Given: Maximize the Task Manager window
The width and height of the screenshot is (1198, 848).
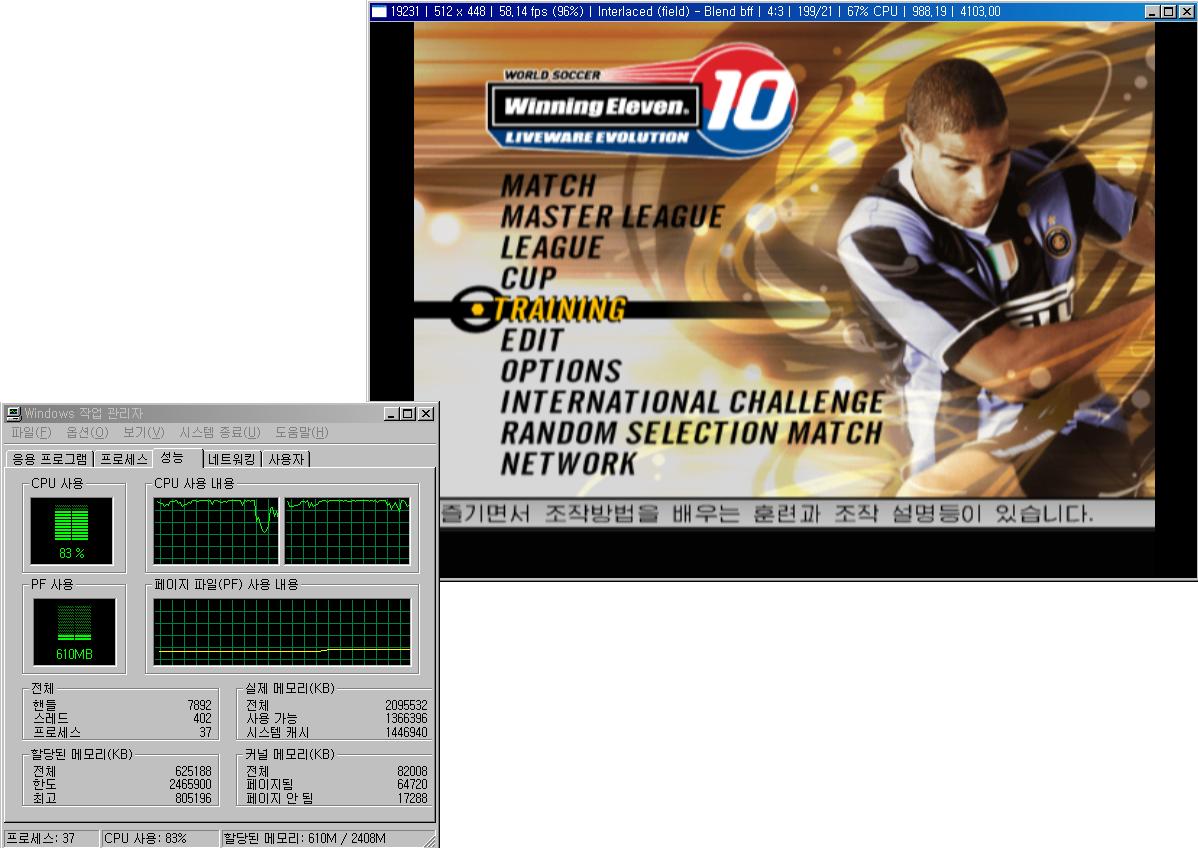Looking at the screenshot, I should coord(408,413).
